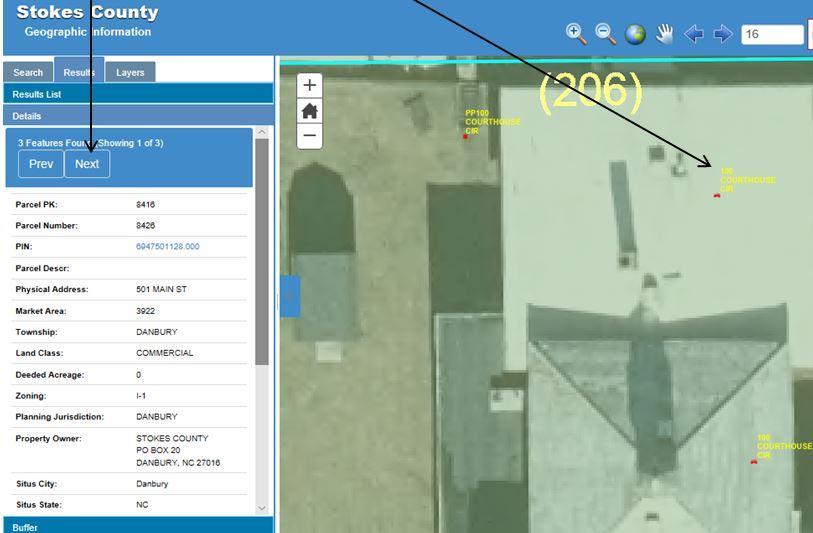Select the zoom in magnifier tool
This screenshot has height=533, width=813.
(x=576, y=33)
